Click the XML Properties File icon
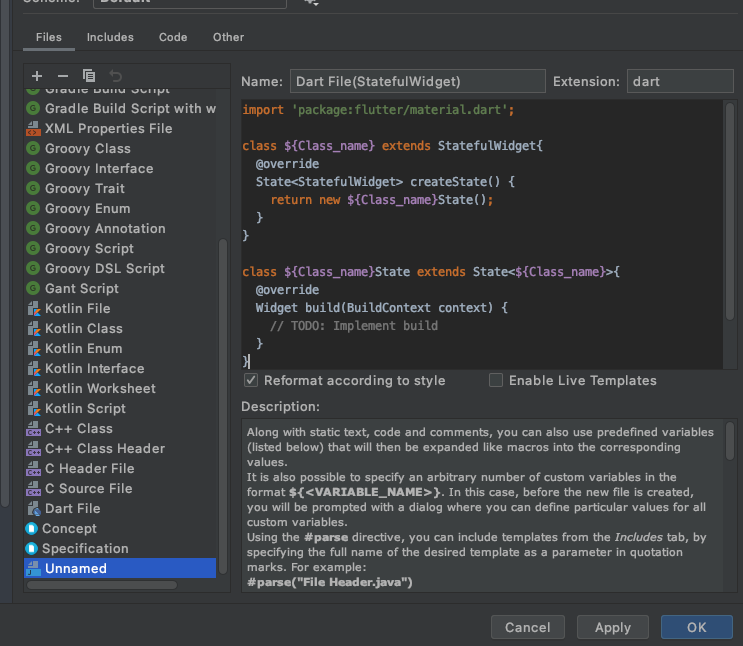The height and width of the screenshot is (646, 743). click(x=33, y=128)
